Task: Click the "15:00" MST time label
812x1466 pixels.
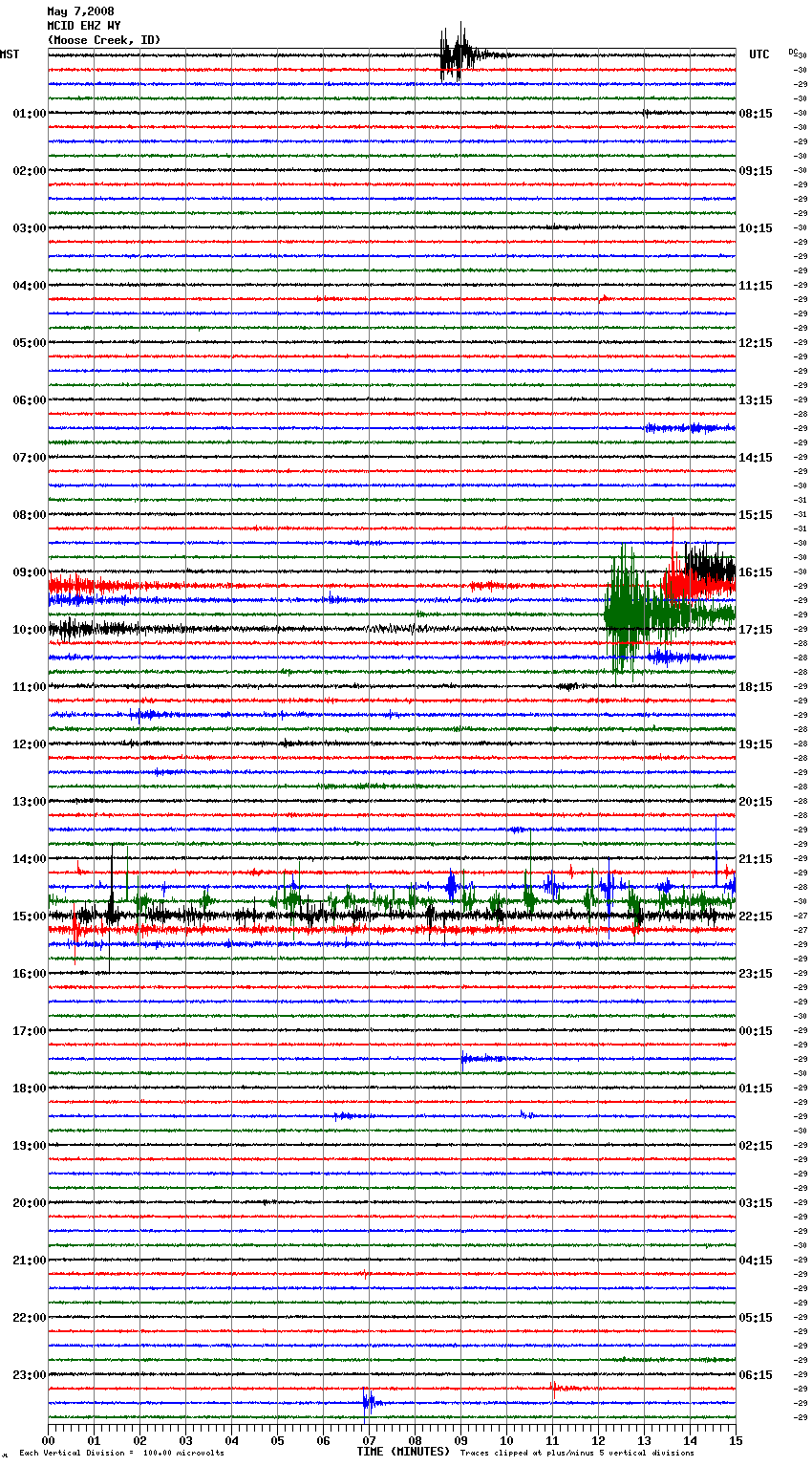Action: (29, 916)
